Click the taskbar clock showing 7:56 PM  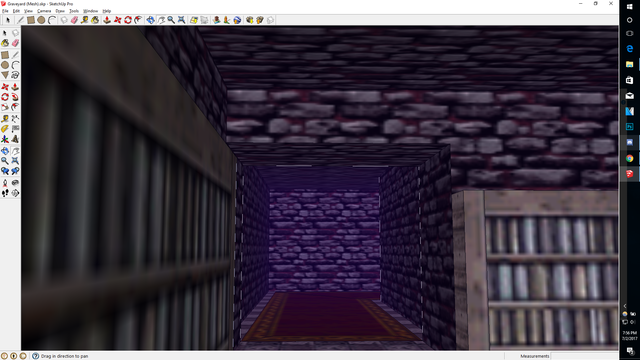point(629,336)
